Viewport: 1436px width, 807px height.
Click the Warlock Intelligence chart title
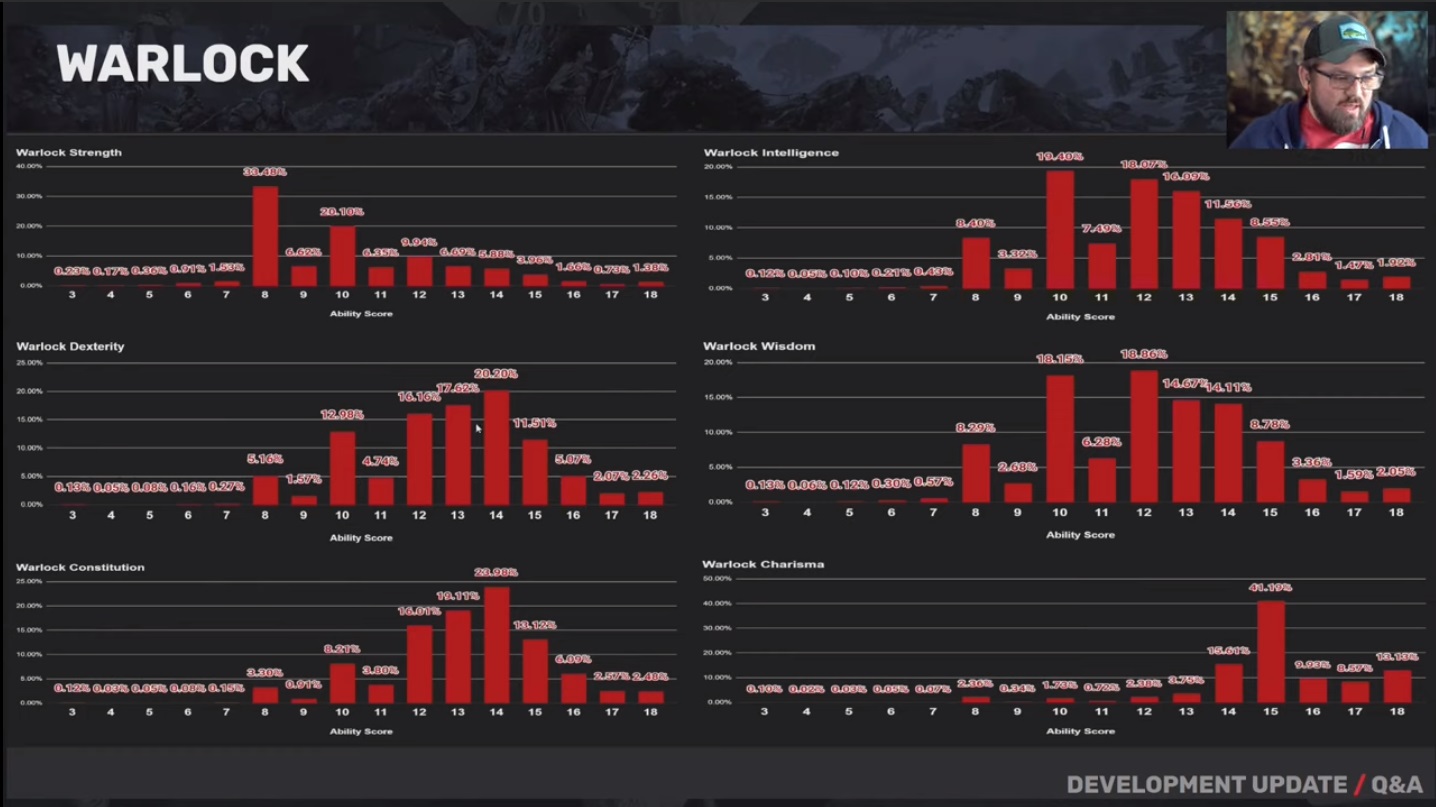tap(771, 153)
